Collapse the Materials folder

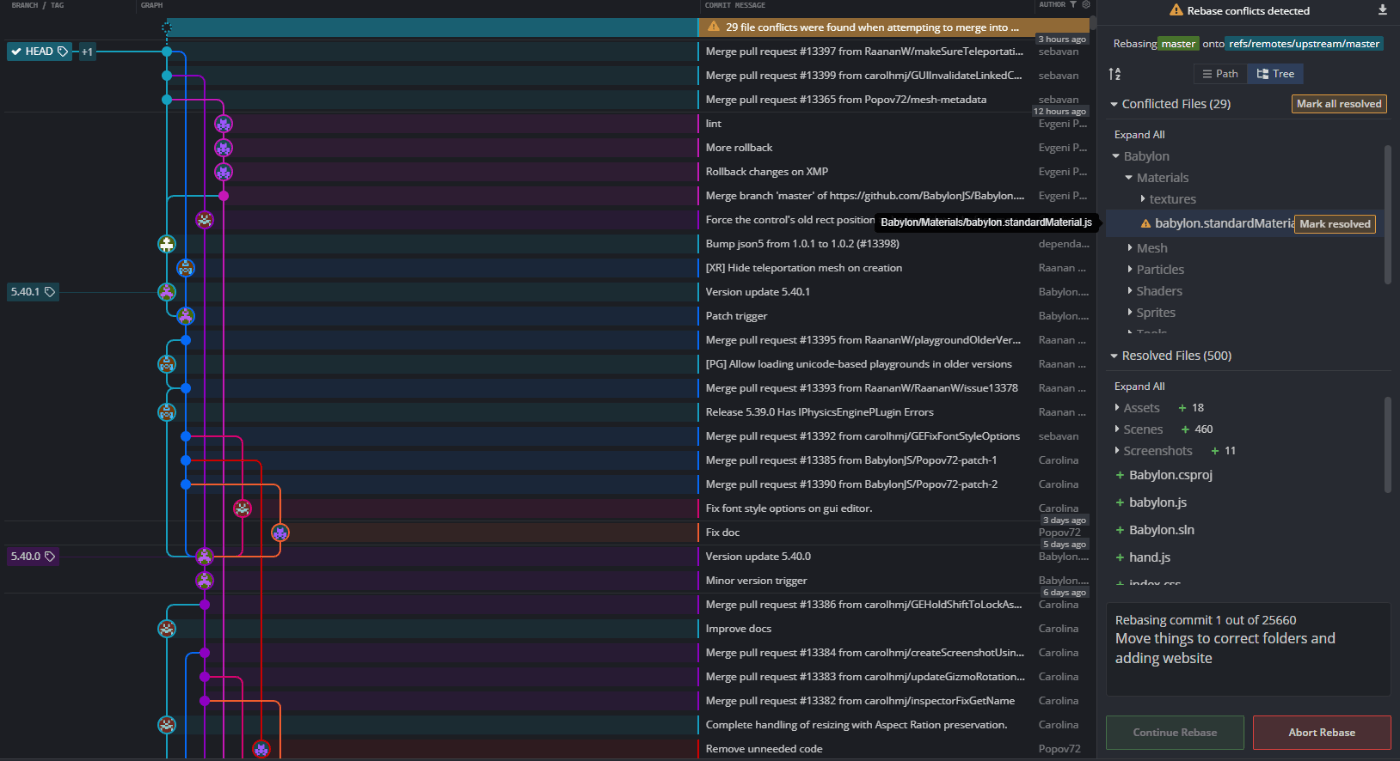tap(1129, 178)
